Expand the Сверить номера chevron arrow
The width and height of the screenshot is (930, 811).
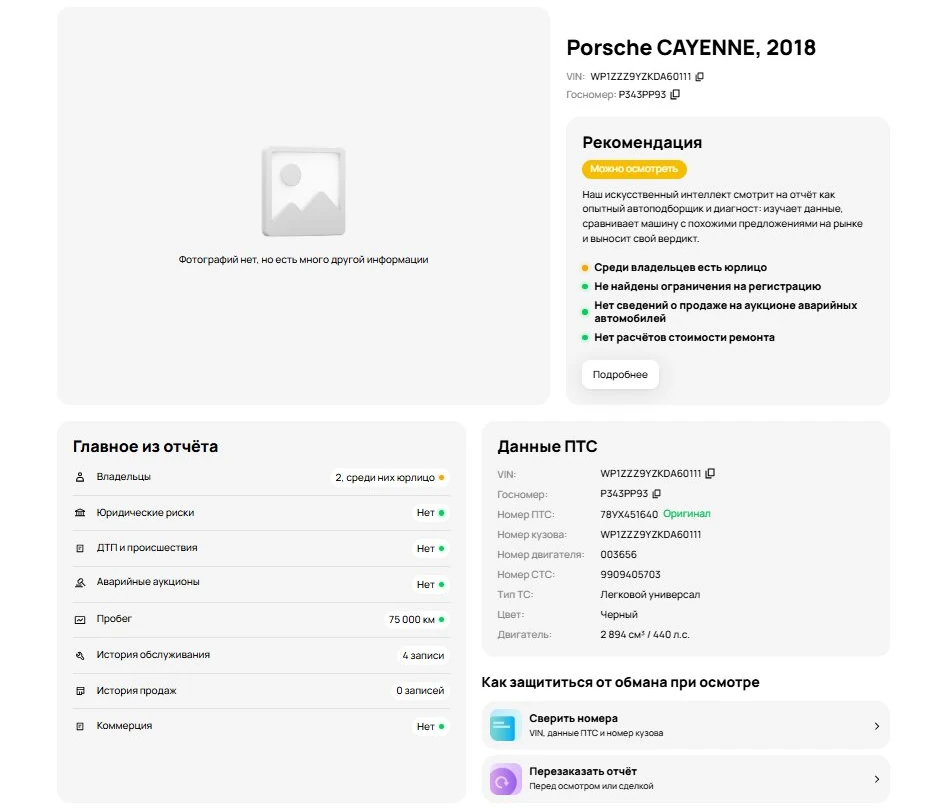(x=876, y=726)
